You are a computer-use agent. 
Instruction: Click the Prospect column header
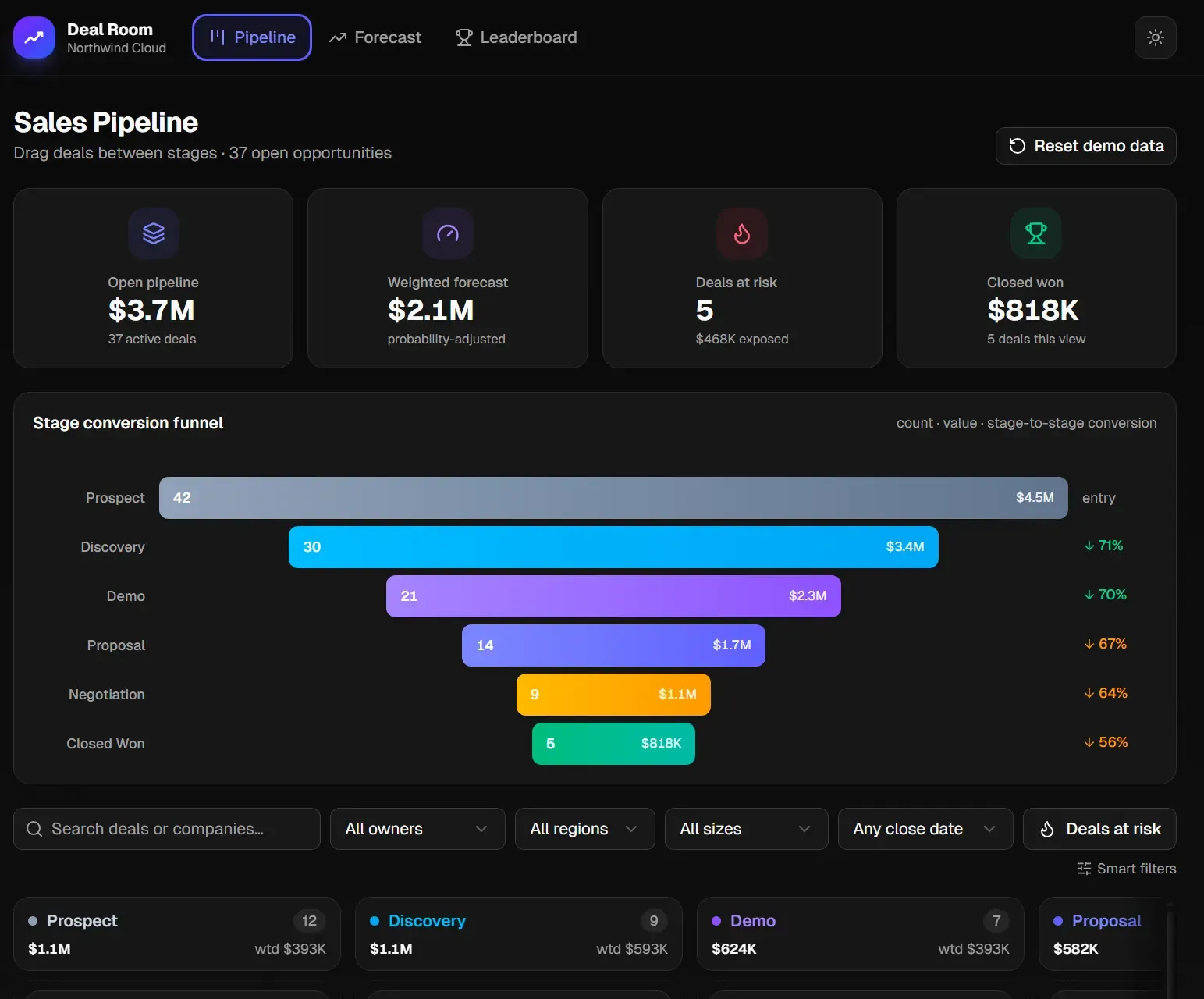click(177, 933)
